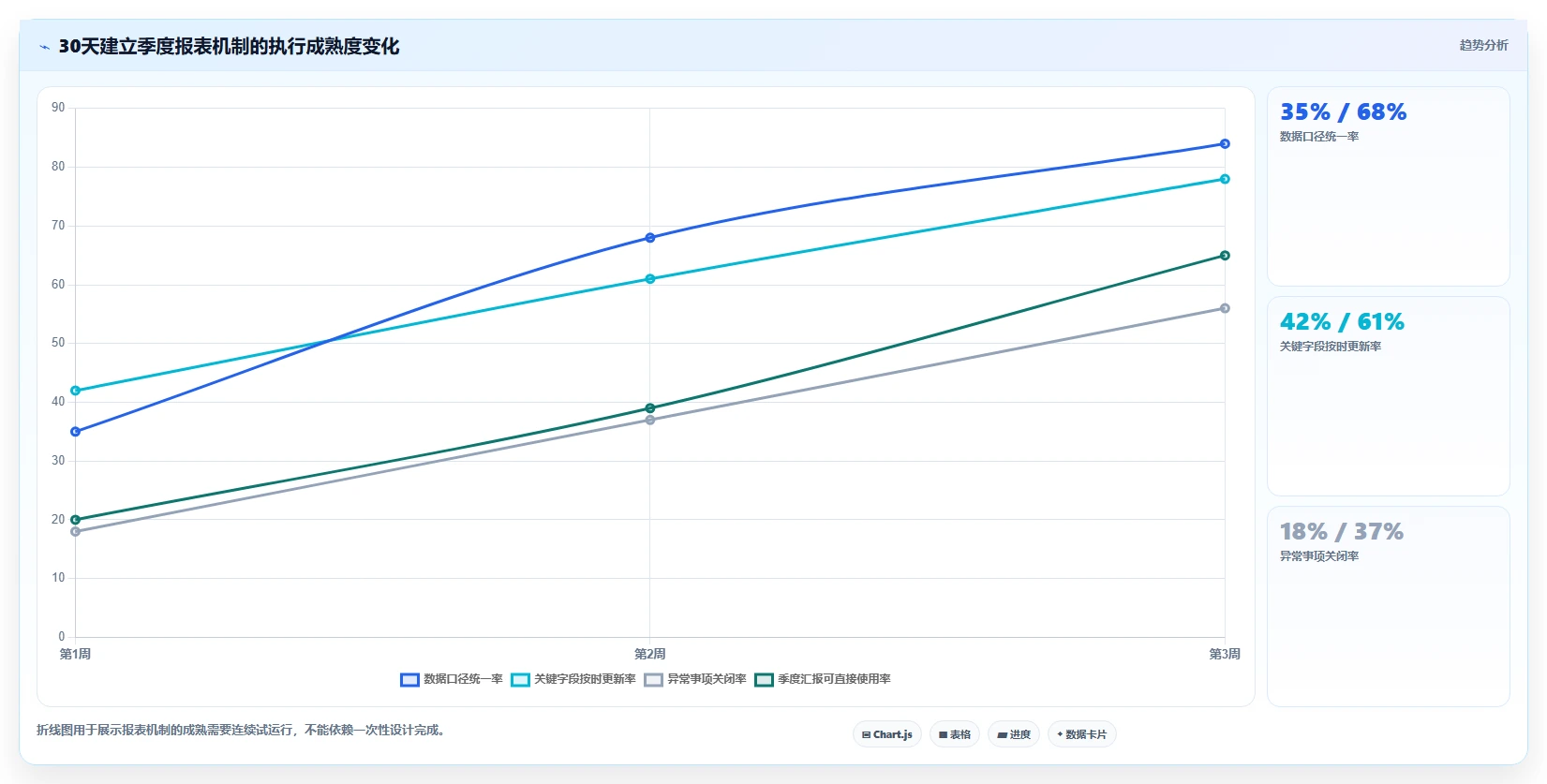1547x784 pixels.
Task: Click the cyan line's week 2 point at 61
Action: click(x=650, y=279)
